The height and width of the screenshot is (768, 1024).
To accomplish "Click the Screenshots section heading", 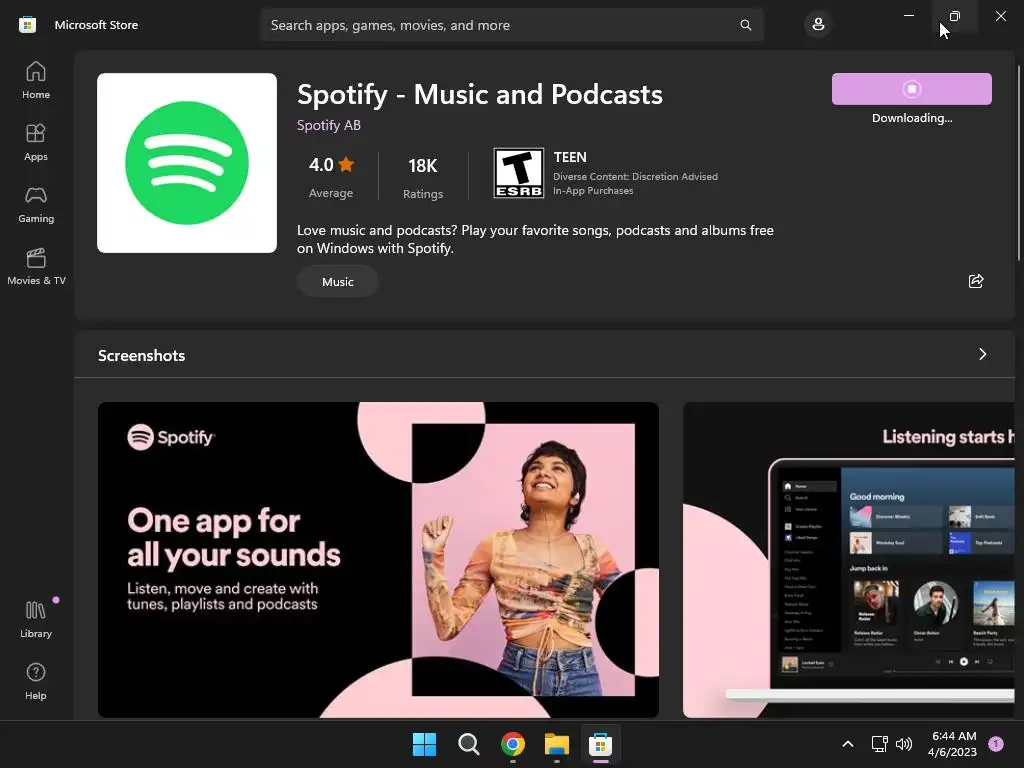I will pyautogui.click(x=142, y=355).
